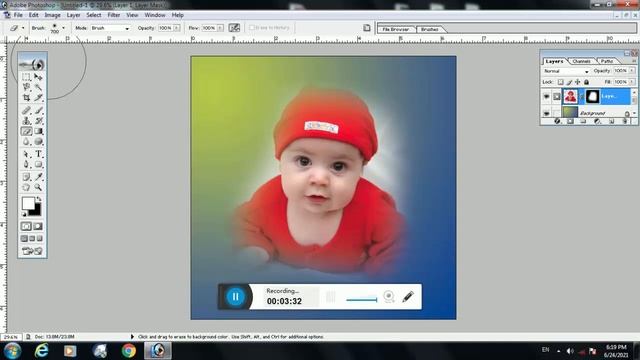Select the Shape tool
640x360 pixels.
[38, 164]
